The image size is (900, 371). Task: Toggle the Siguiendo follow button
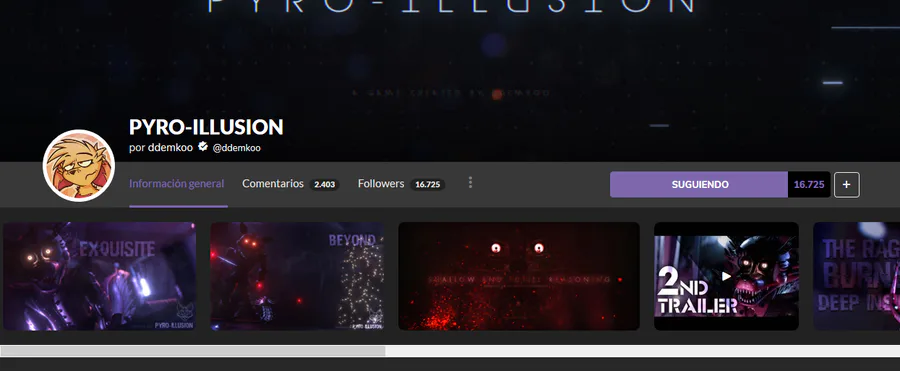699,184
